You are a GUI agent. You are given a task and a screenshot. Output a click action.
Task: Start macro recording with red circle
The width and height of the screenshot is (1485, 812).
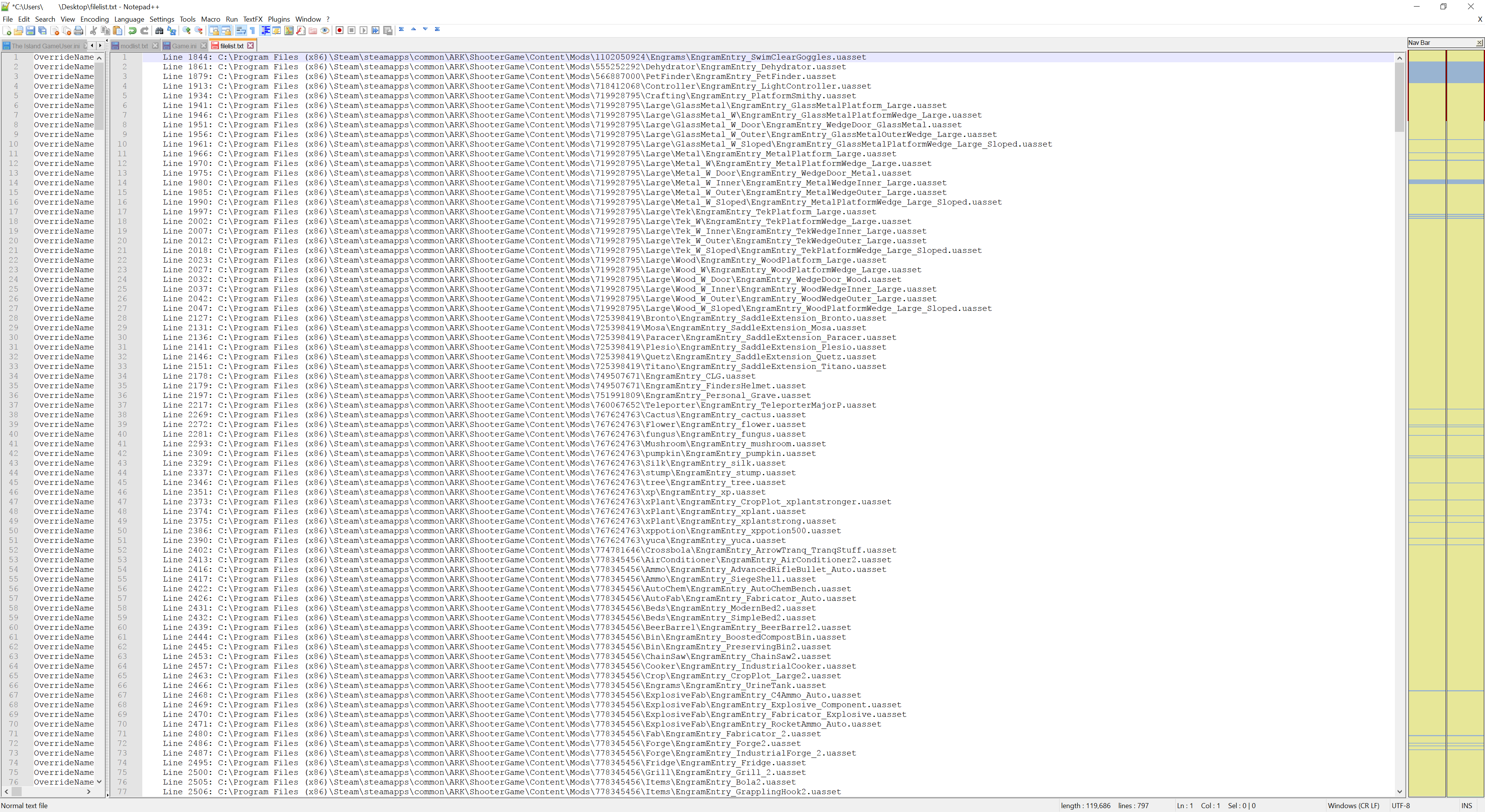click(x=340, y=31)
